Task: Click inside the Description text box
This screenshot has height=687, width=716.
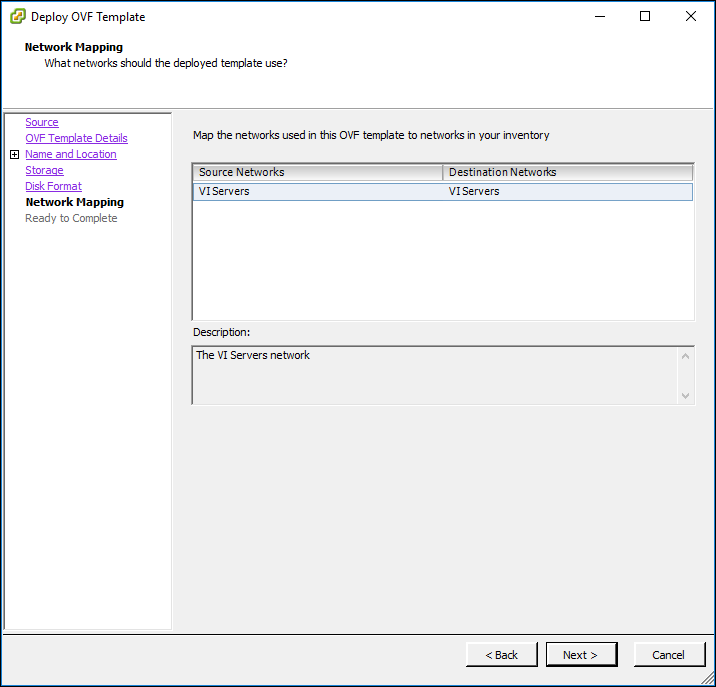Action: point(436,375)
